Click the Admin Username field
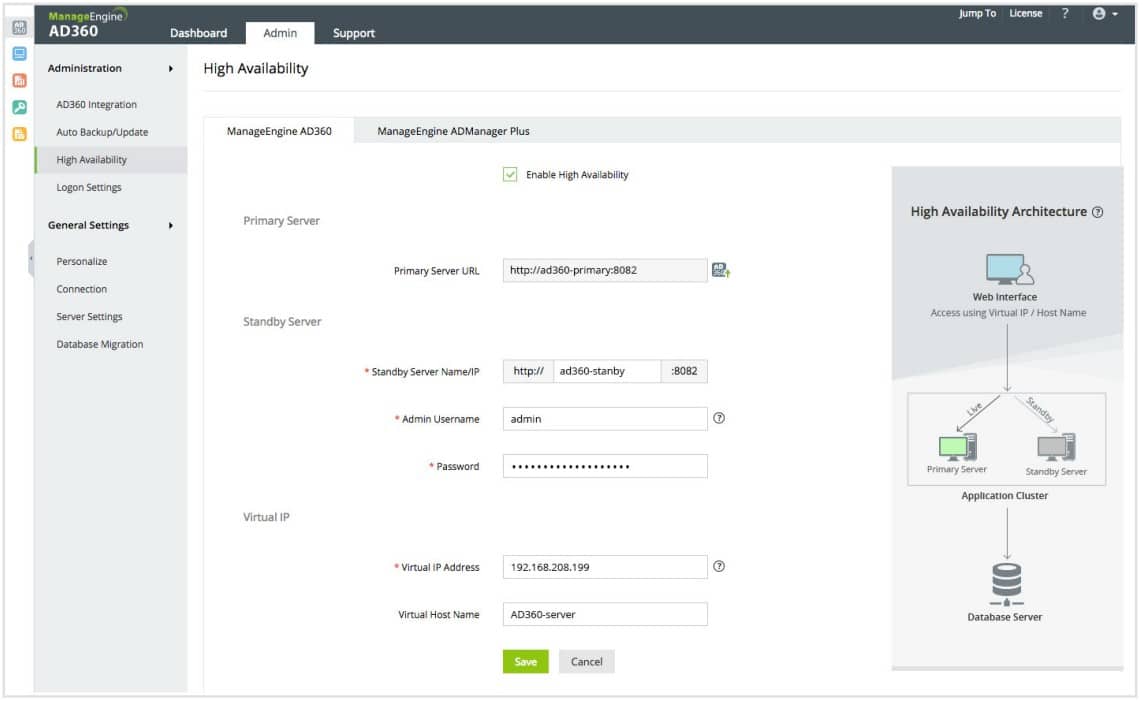Viewport: 1143px width, 701px height. coord(607,420)
